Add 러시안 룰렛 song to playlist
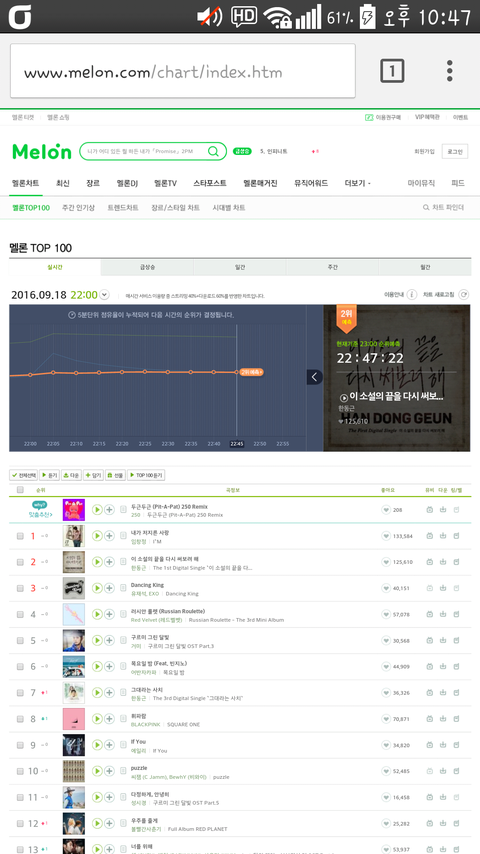480x854 pixels. coord(110,614)
